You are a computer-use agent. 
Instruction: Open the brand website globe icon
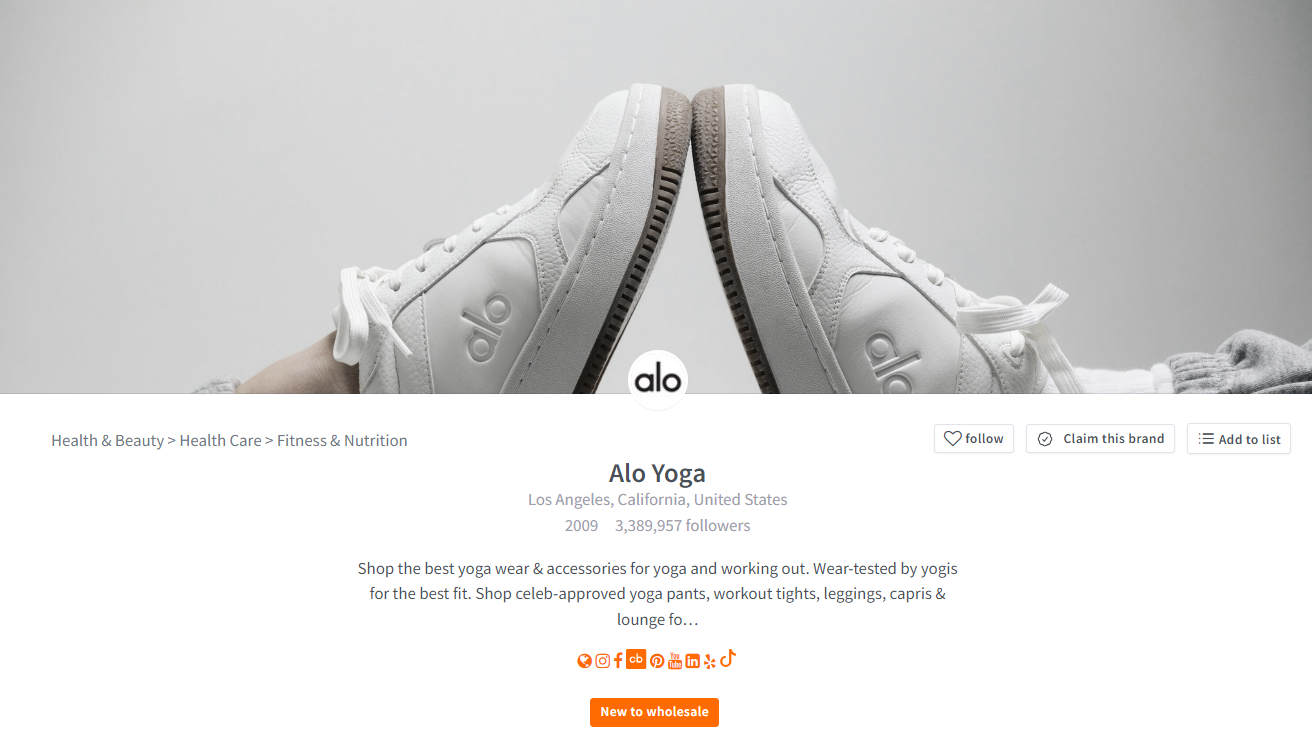[585, 661]
